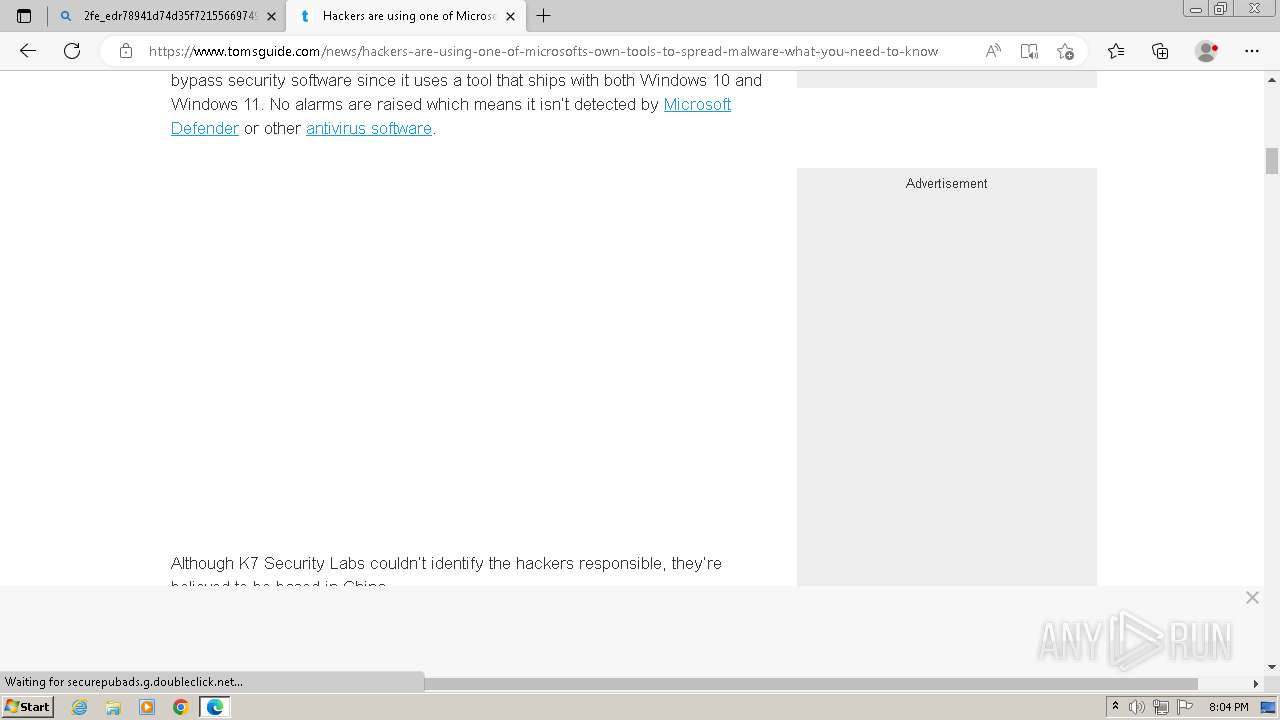Viewport: 1280px width, 720px height.
Task: Open the user profile menu
Action: 1206,51
